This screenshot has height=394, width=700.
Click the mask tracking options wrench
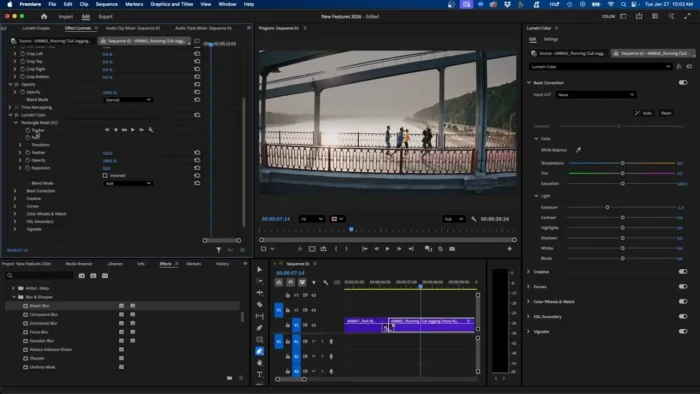click(x=150, y=130)
